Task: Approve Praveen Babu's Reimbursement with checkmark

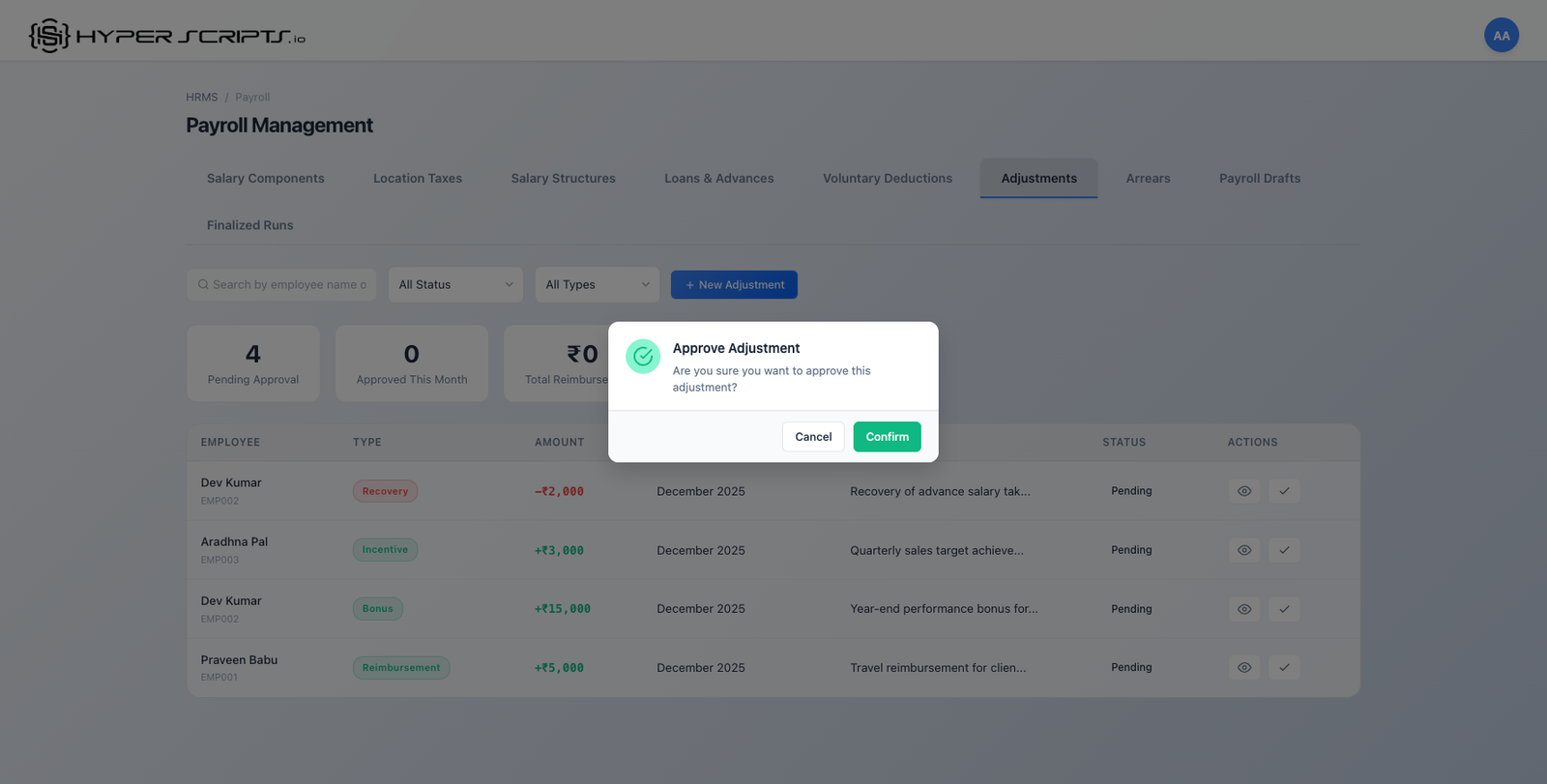Action: (x=1284, y=668)
